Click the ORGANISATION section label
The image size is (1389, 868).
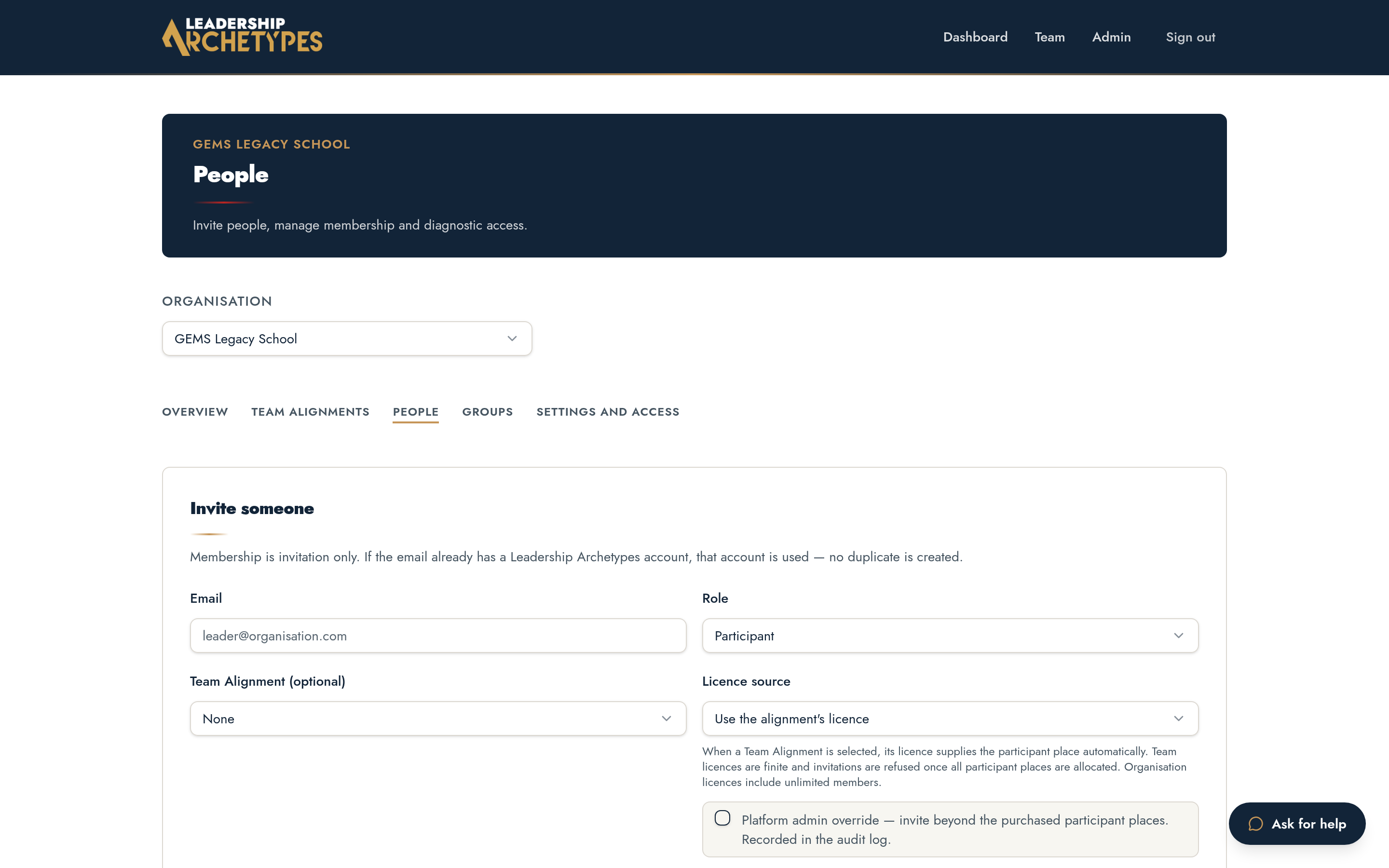pos(217,301)
